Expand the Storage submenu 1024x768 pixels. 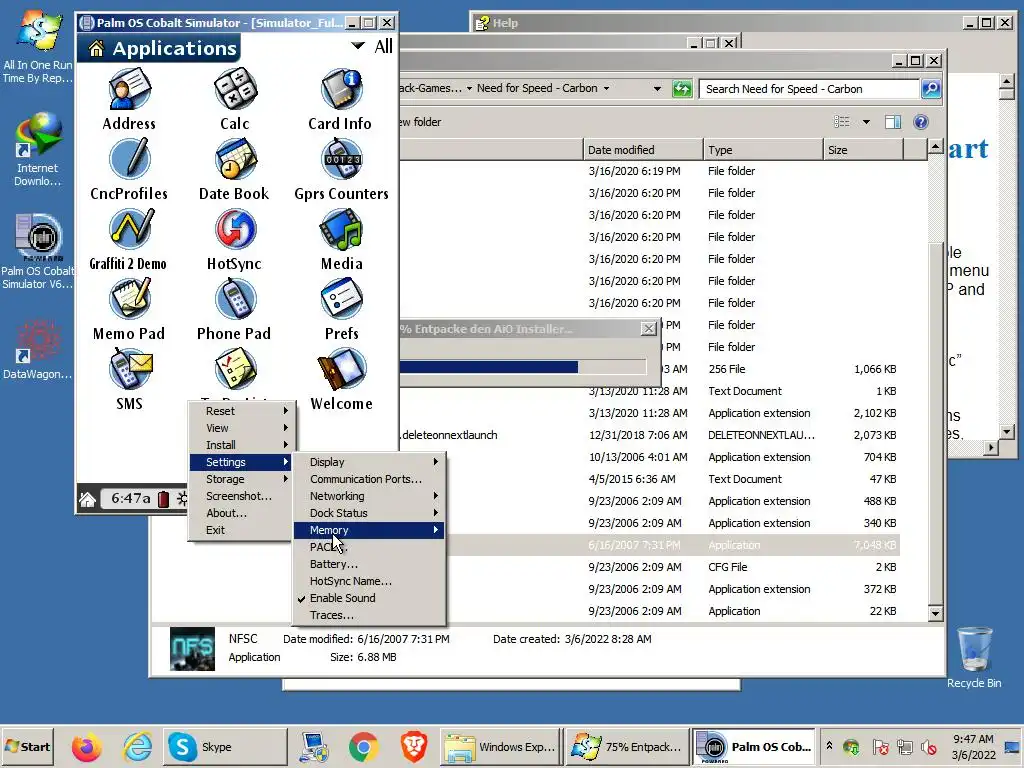click(240, 479)
